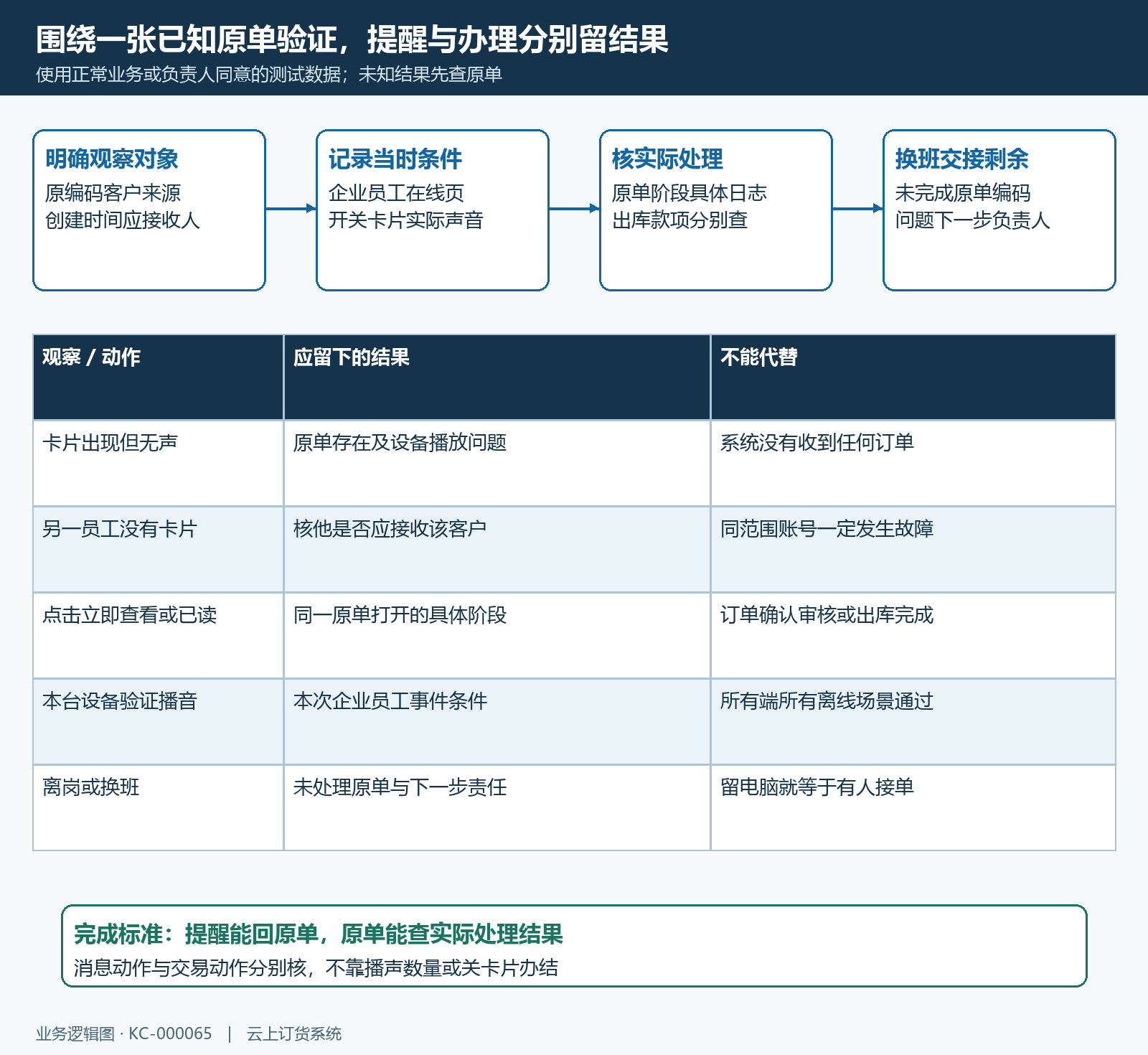Screen dimensions: 1148x1055
Task: Select the 换班交接剩余 step heading
Action: point(961,159)
